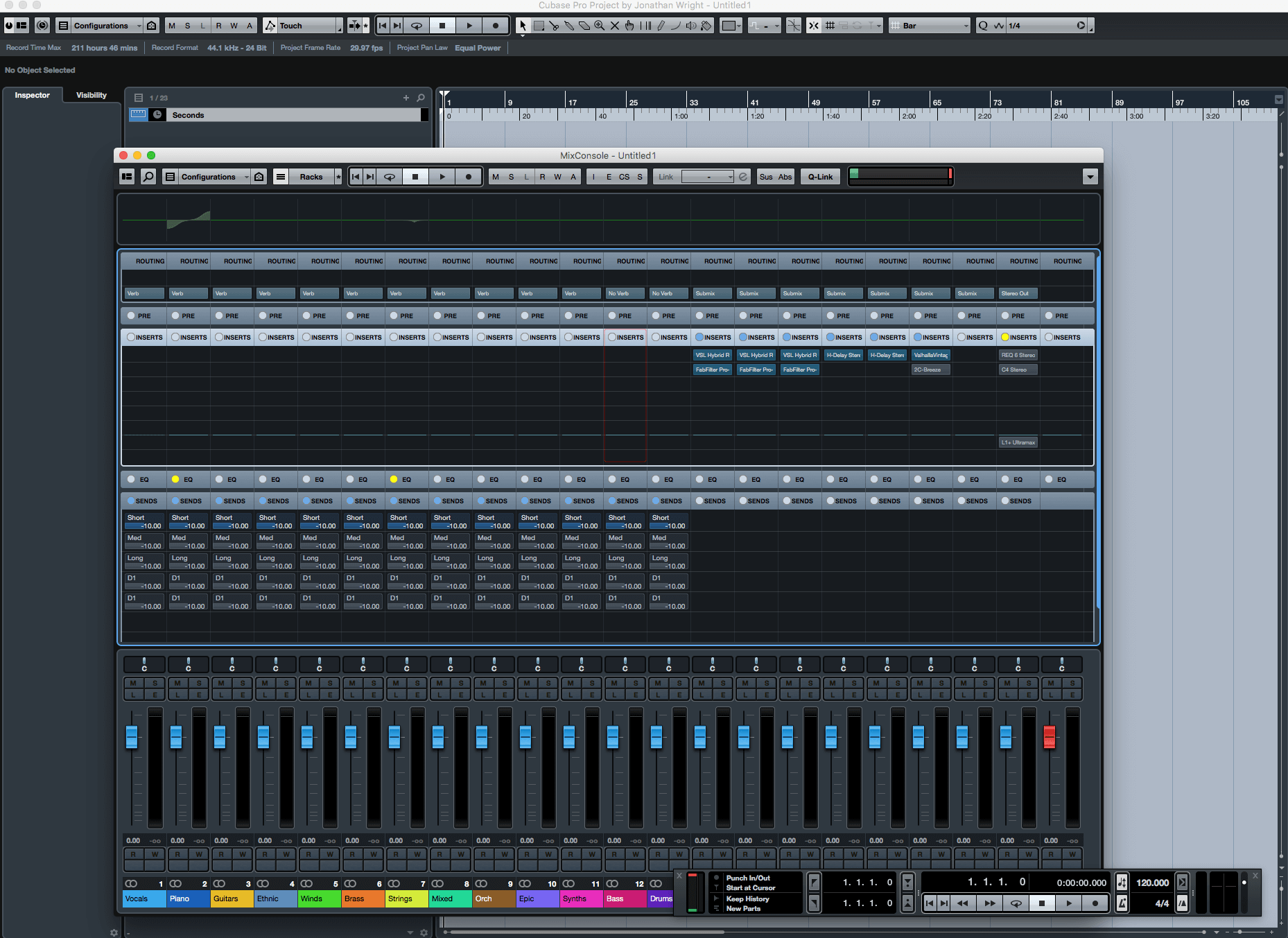Select the Glue tool
The width and height of the screenshot is (1288, 938).
tap(569, 26)
